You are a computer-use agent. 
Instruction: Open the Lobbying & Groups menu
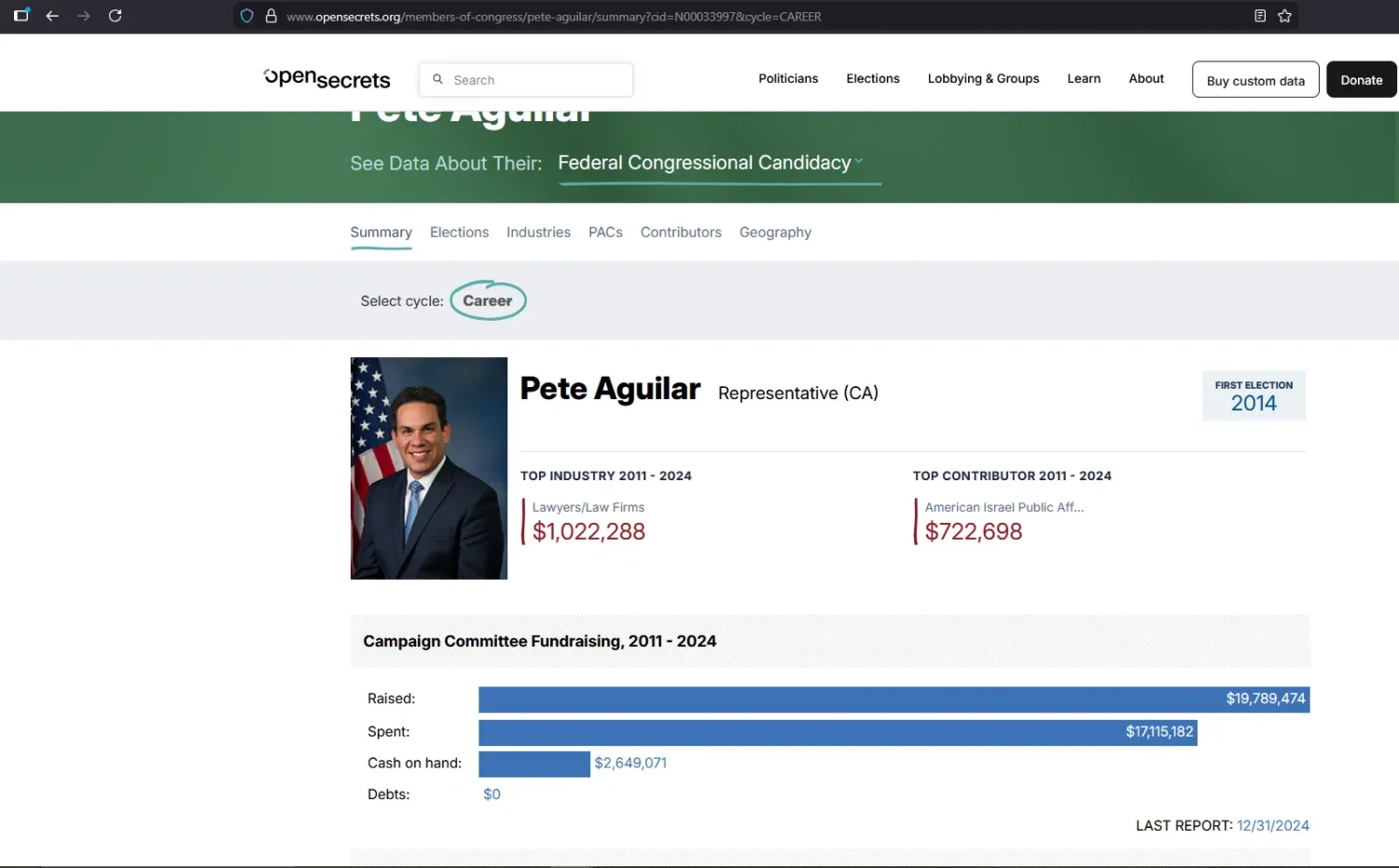click(983, 79)
